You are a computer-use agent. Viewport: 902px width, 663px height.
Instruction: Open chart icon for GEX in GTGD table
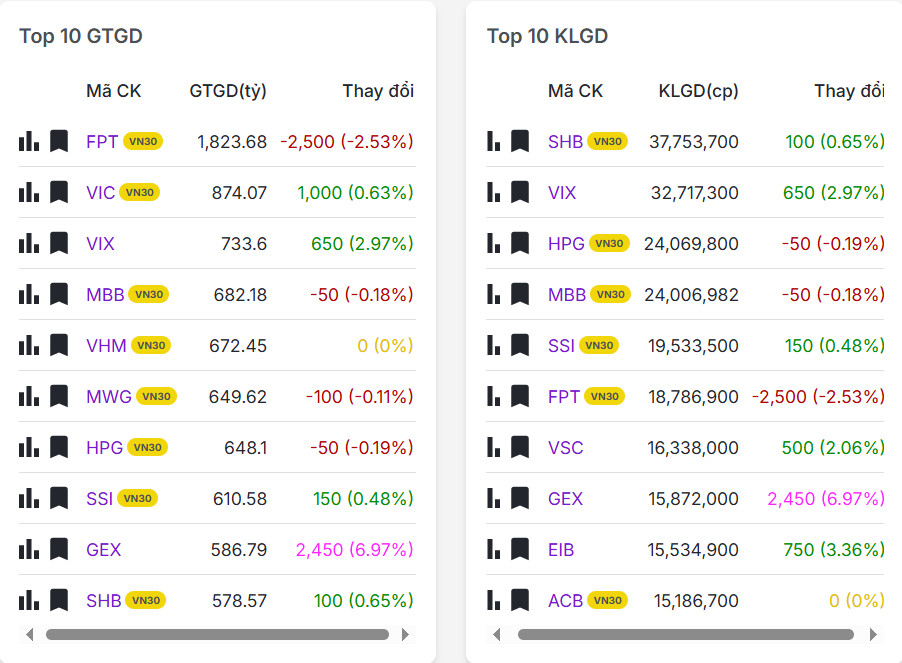click(x=29, y=549)
